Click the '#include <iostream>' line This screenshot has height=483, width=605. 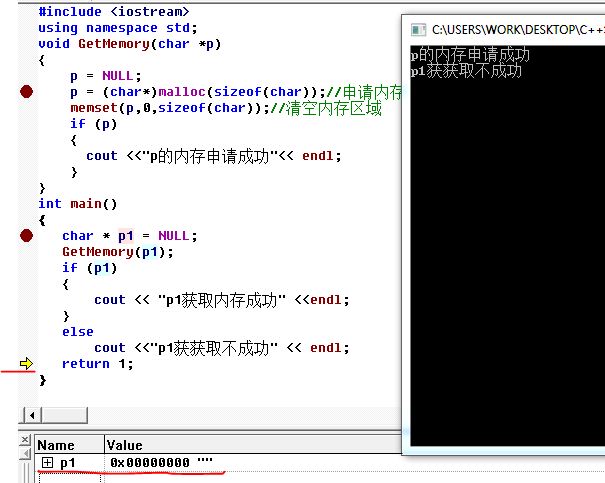tap(114, 12)
